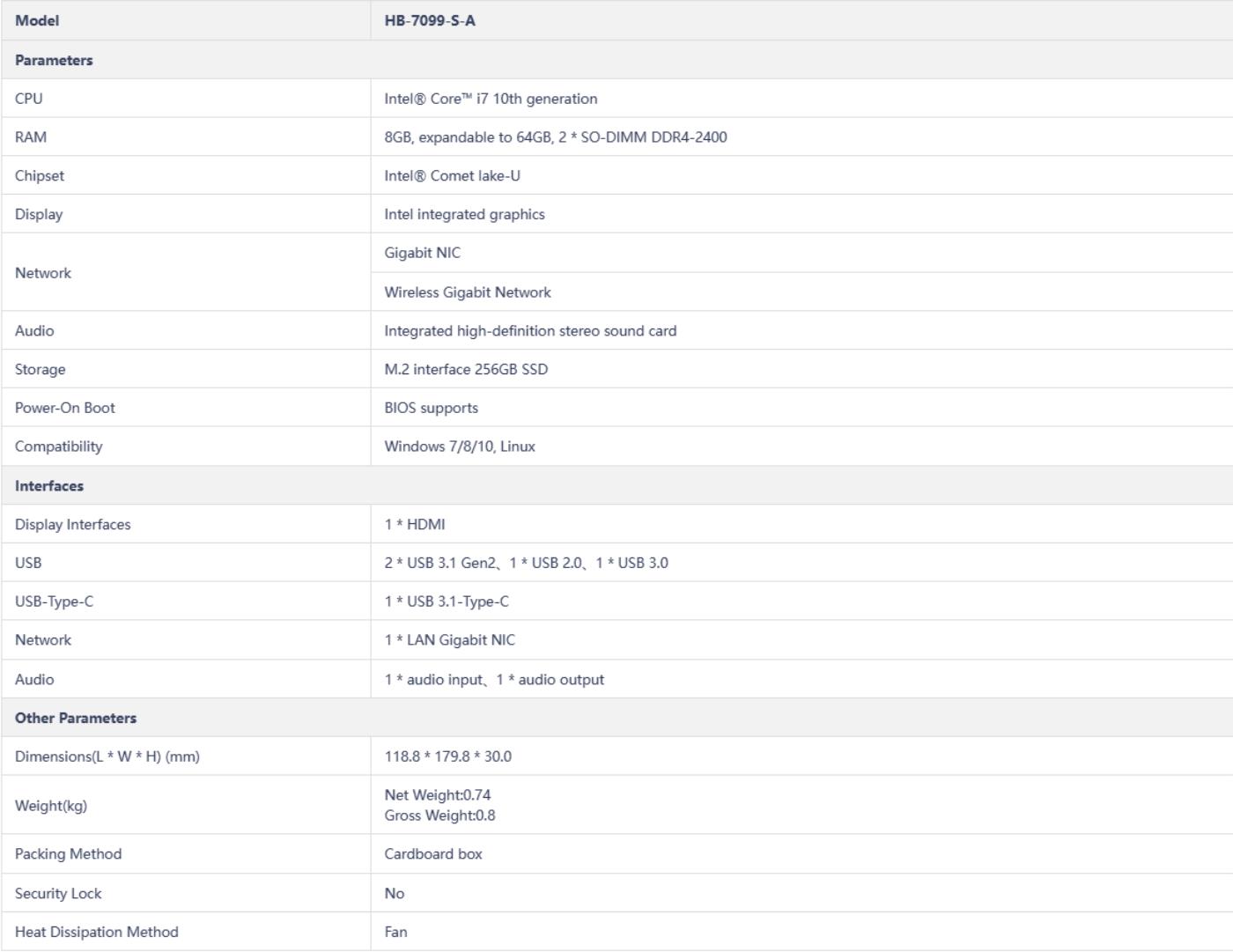Select the Cardboard box value
Screen dimensions: 1233x952
433,854
